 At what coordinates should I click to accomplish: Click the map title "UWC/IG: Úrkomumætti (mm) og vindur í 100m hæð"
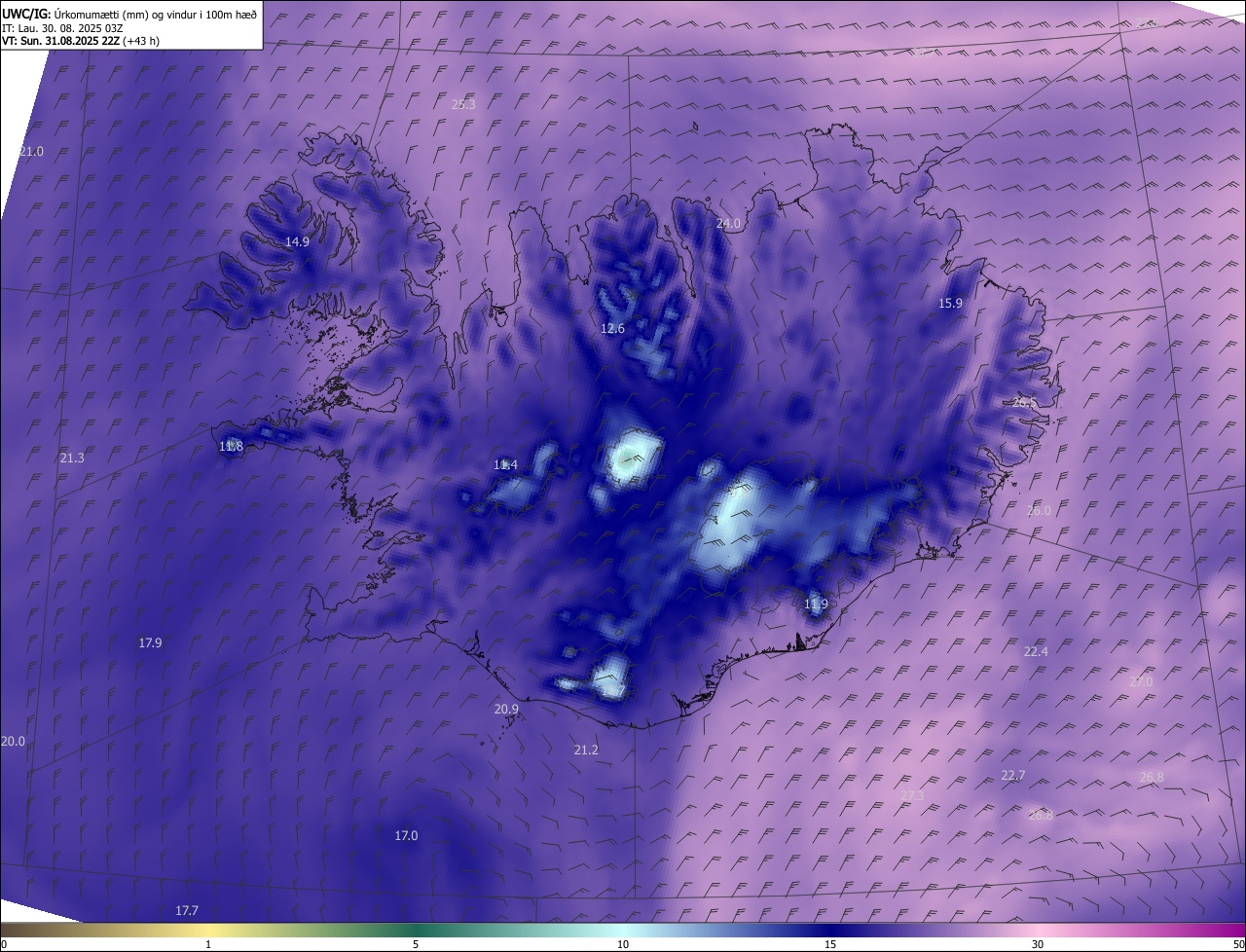tap(129, 14)
